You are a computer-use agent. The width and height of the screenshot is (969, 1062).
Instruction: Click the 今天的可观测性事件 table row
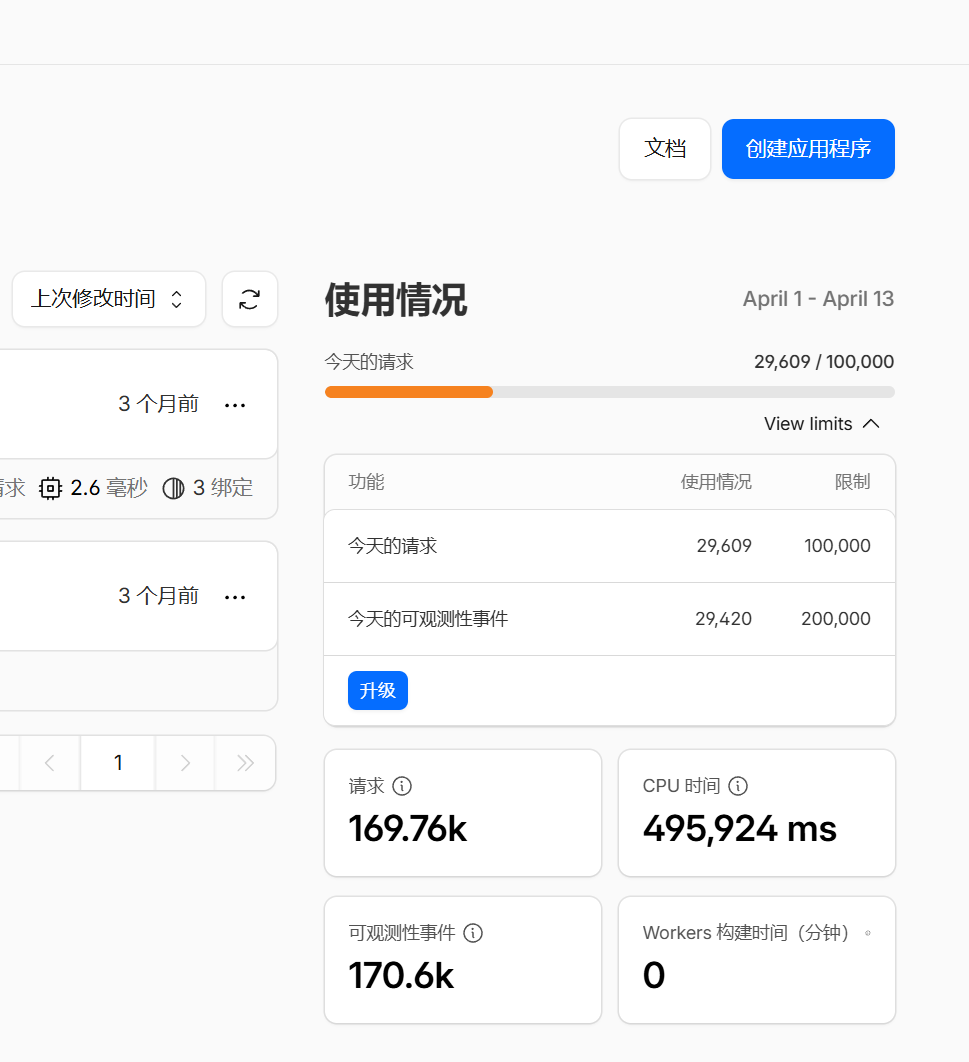tap(609, 618)
